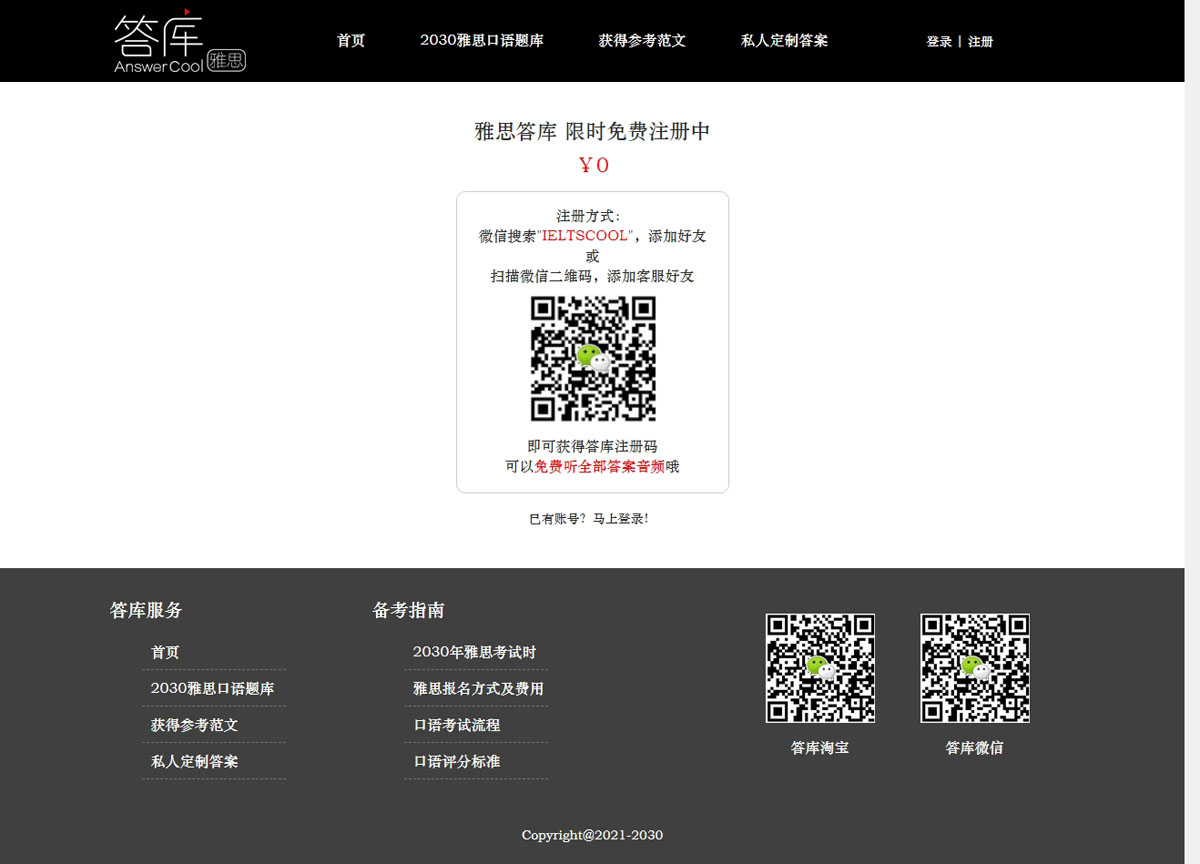This screenshot has height=864, width=1200.
Task: Click the red 免费听全部答案音频 text
Action: (x=600, y=466)
